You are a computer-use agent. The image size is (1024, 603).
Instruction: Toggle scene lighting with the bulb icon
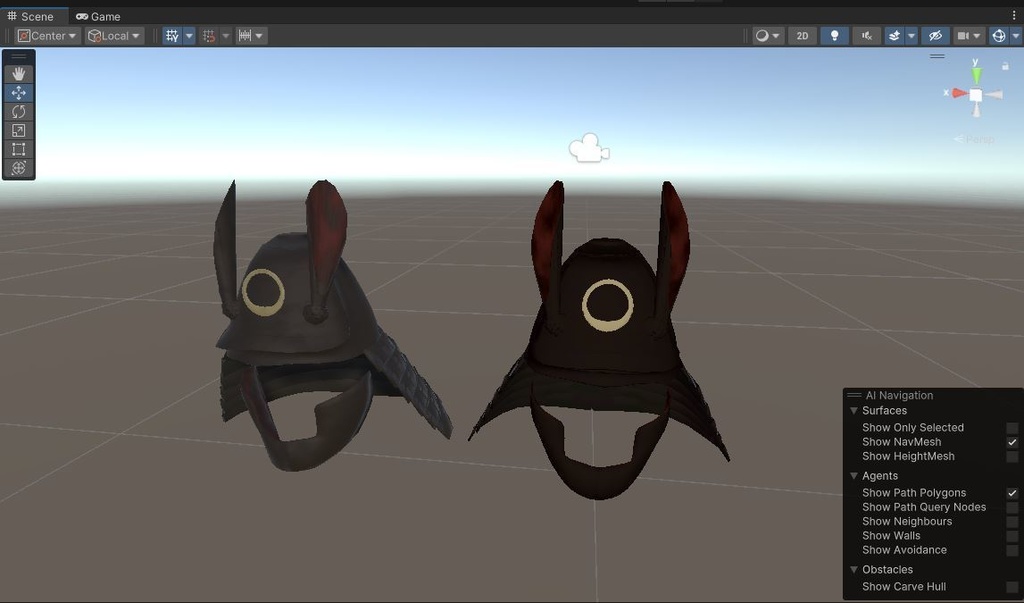pos(834,36)
